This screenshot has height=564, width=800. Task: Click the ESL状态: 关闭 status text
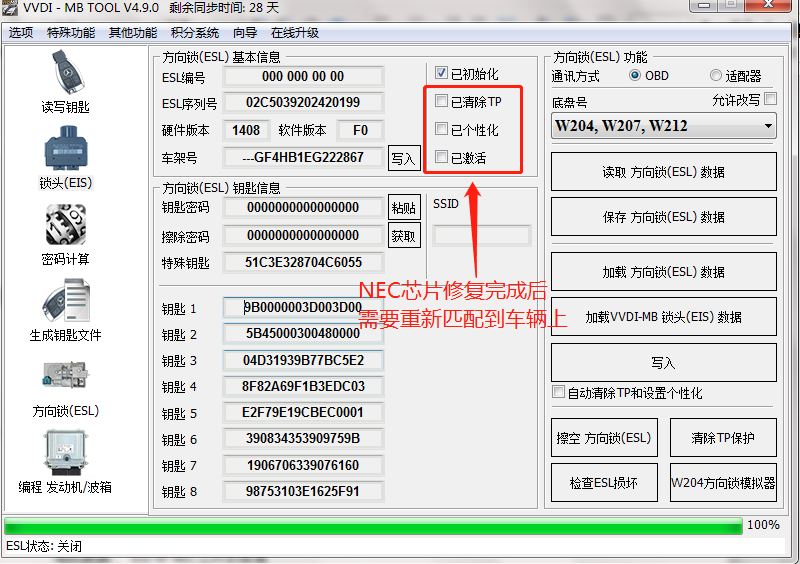[x=44, y=546]
